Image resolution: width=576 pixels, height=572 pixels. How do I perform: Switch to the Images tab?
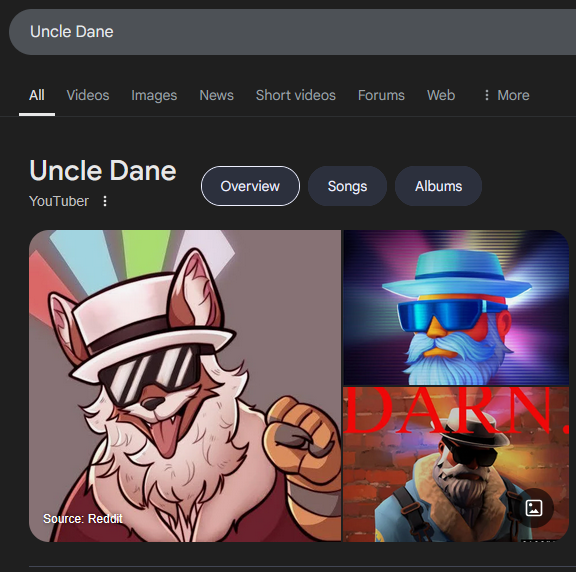154,95
